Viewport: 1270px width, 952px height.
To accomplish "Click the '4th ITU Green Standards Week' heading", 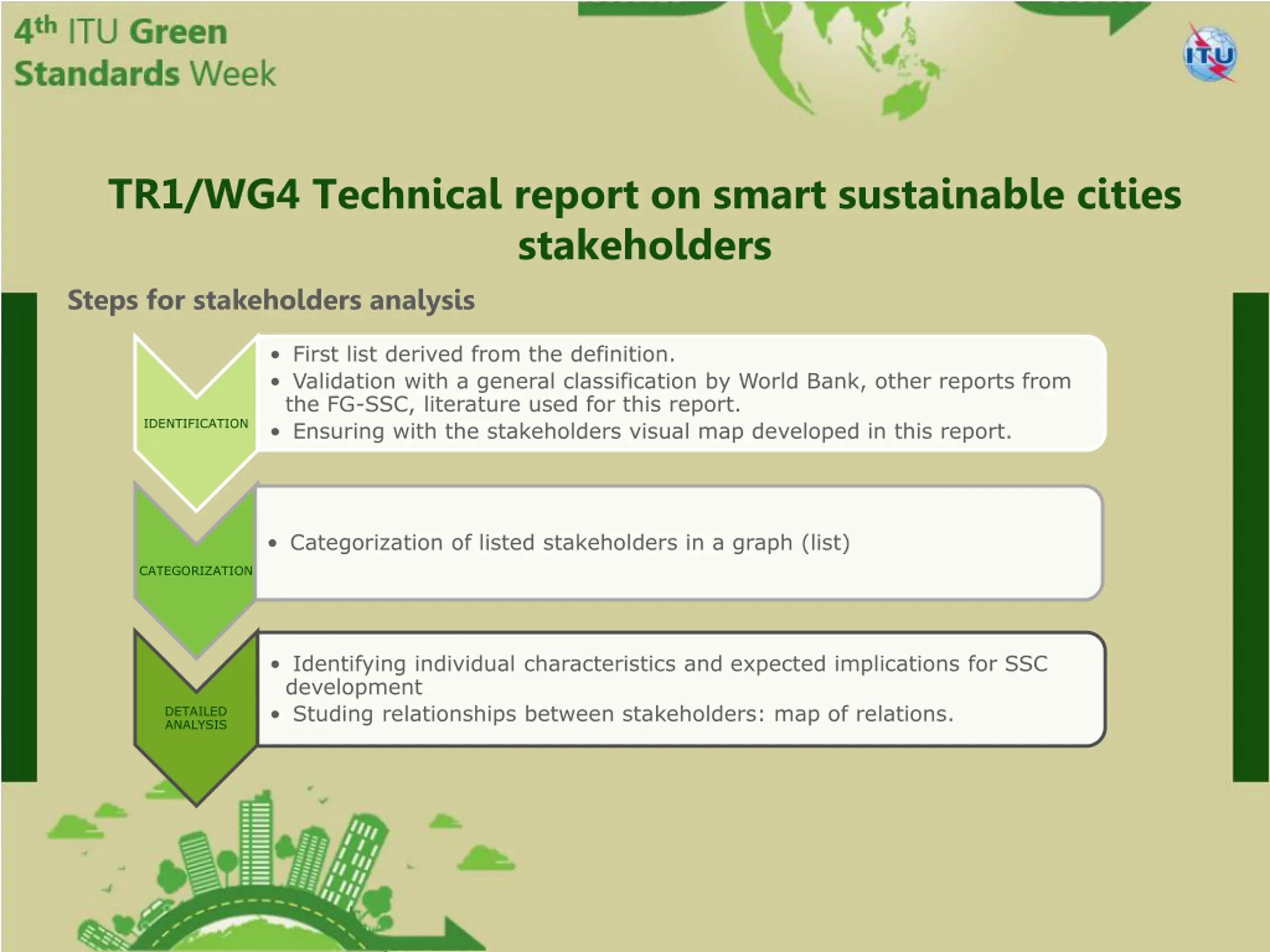I will 145,52.
